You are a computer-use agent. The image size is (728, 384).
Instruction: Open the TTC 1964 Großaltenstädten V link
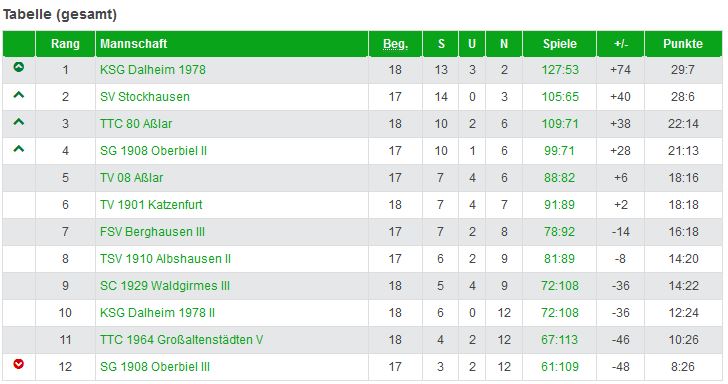[x=182, y=339]
